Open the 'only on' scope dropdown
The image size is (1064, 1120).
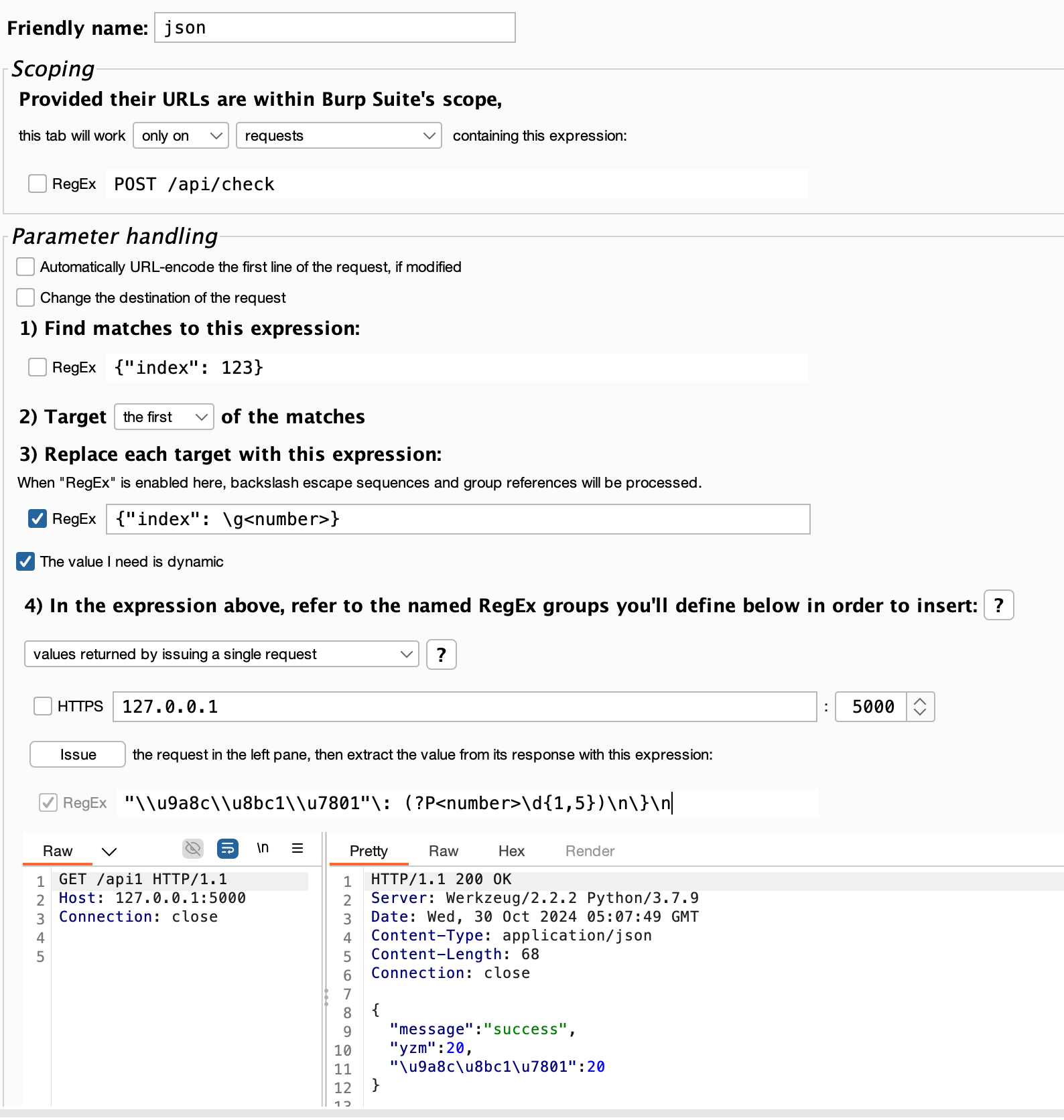click(181, 136)
